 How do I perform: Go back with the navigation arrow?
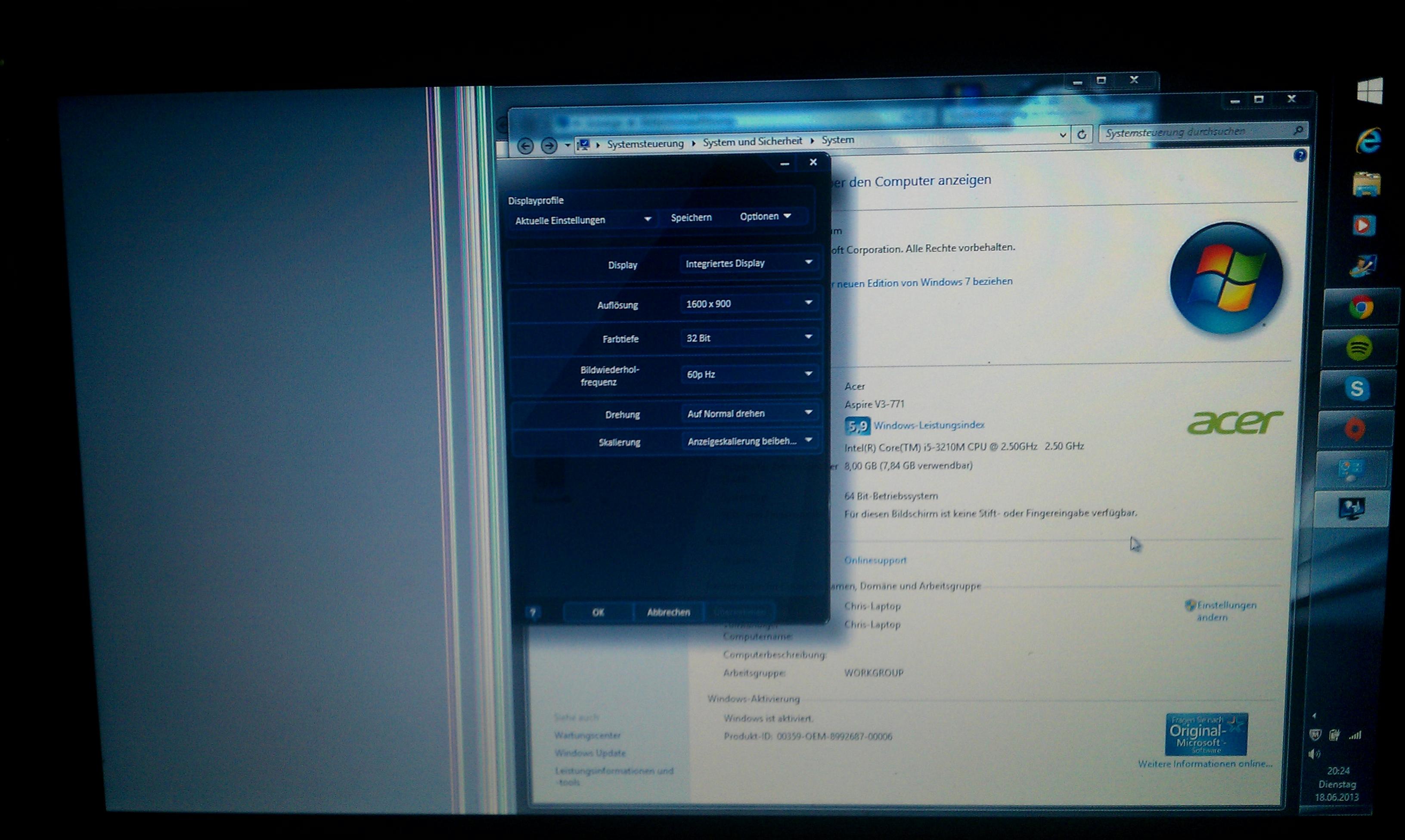(525, 146)
